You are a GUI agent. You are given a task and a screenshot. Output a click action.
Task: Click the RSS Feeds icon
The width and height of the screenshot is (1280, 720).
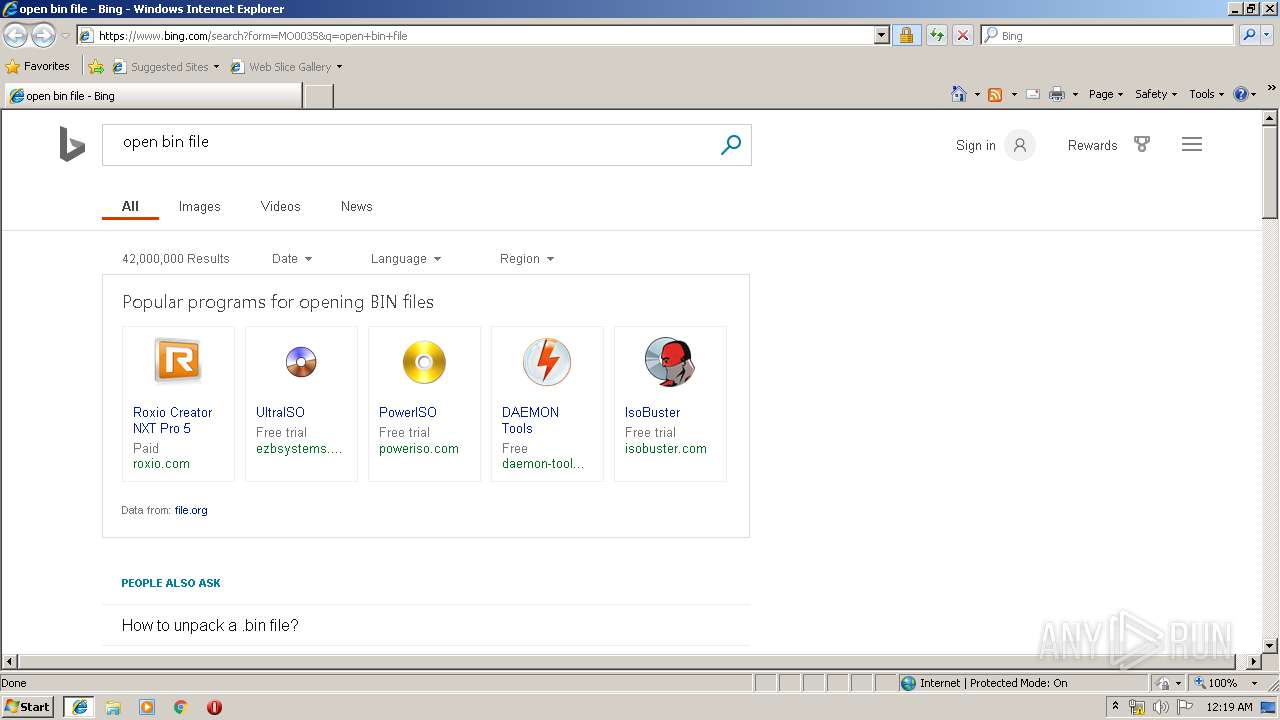(x=995, y=94)
